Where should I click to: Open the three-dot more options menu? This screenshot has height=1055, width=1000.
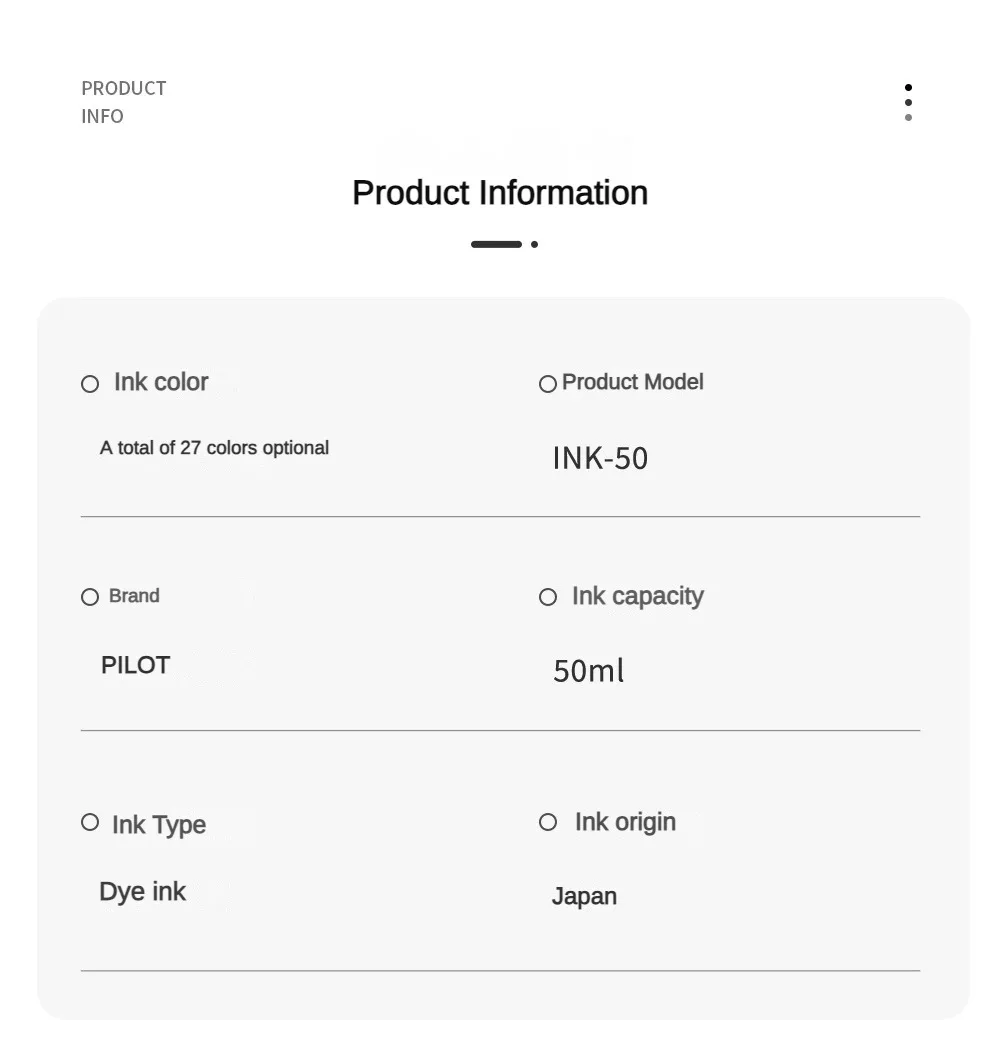click(908, 102)
